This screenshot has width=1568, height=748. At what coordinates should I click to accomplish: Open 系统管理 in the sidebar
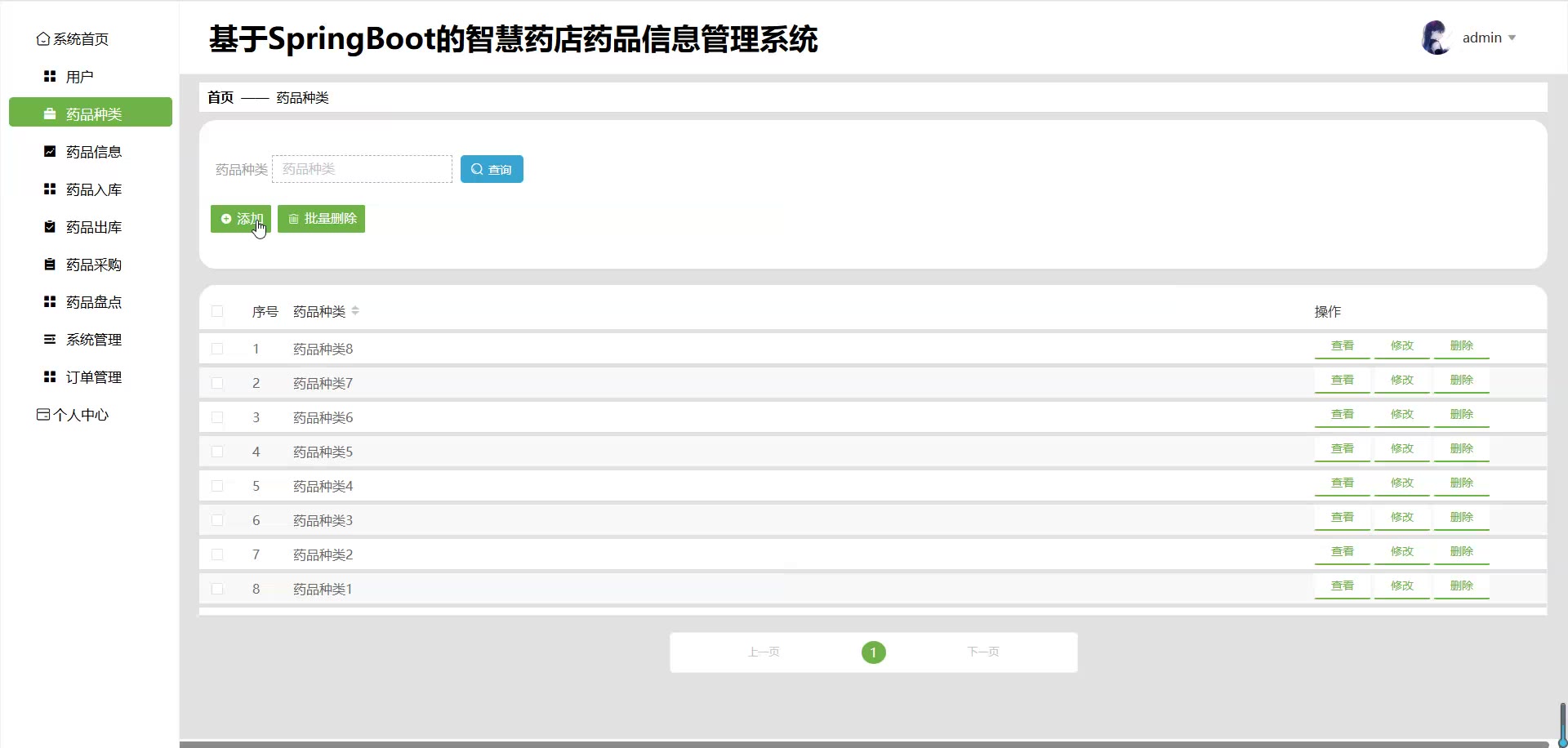(91, 340)
